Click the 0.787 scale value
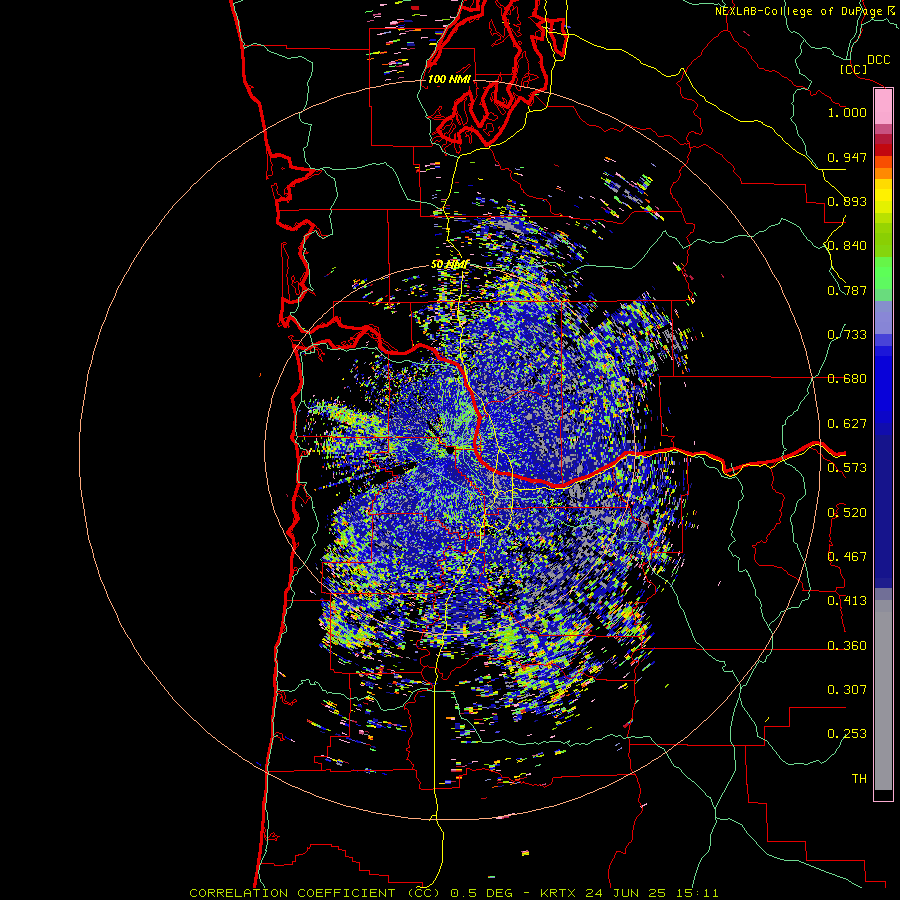Viewport: 900px width, 900px height. click(847, 290)
